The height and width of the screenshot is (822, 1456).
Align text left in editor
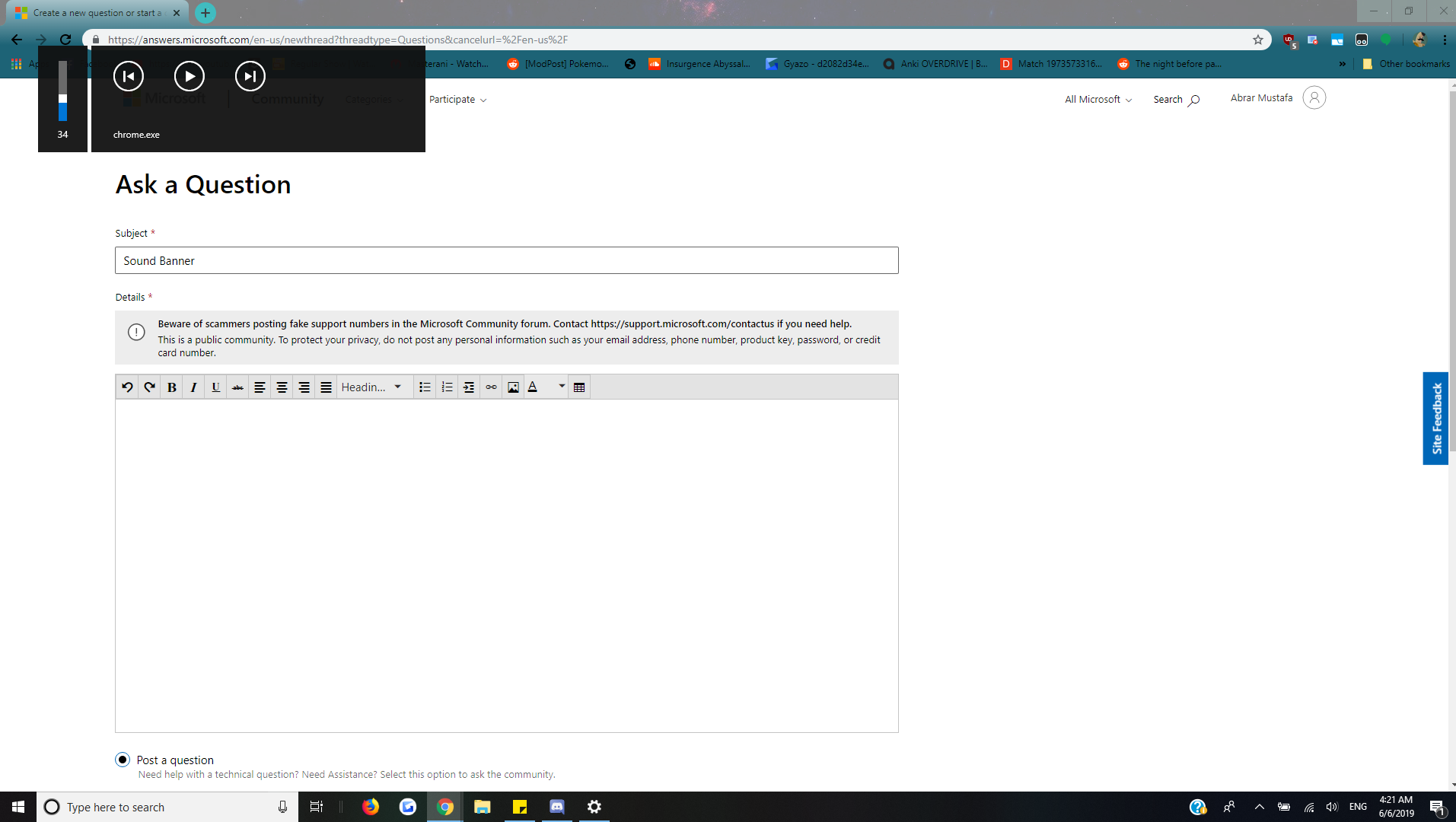click(x=260, y=387)
